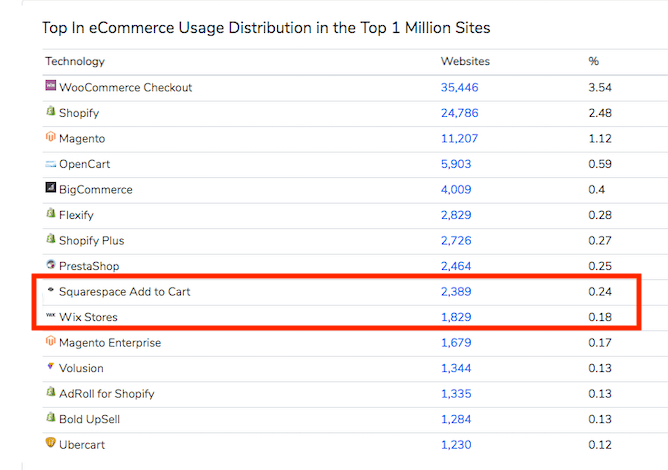The image size is (668, 470).
Task: Click the Magento logo icon
Action: pyautogui.click(x=51, y=136)
